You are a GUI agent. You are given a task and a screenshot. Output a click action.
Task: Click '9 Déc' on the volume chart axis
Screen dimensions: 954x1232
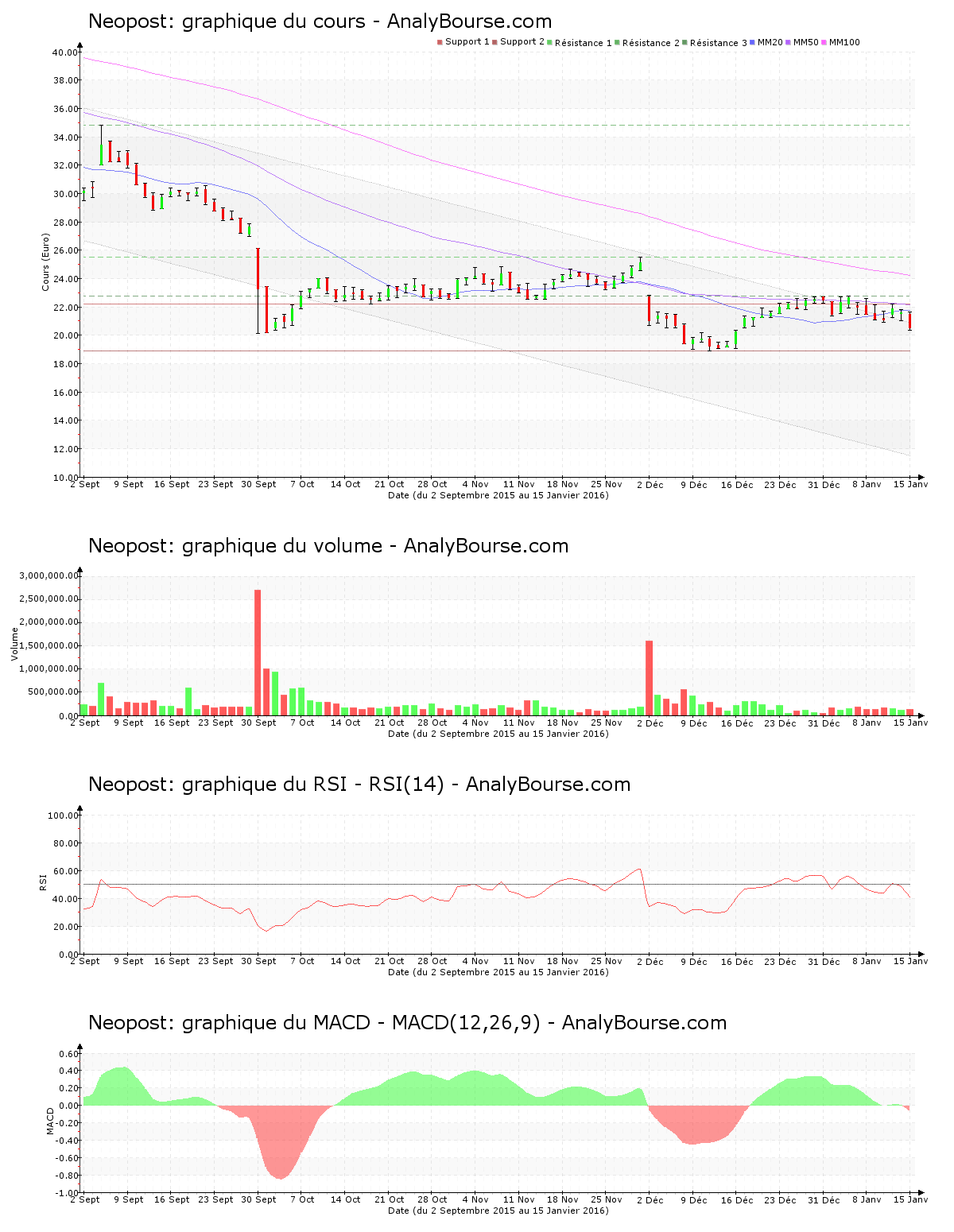coord(693,723)
